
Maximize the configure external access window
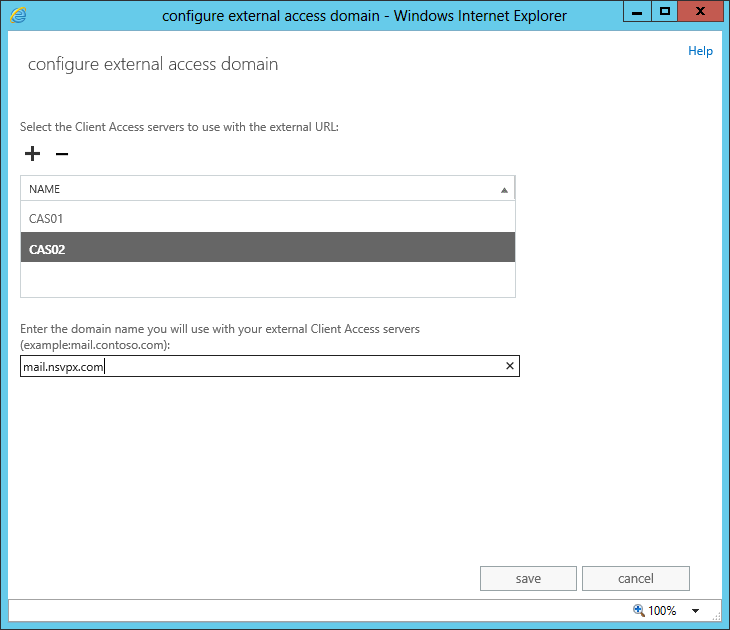(664, 12)
